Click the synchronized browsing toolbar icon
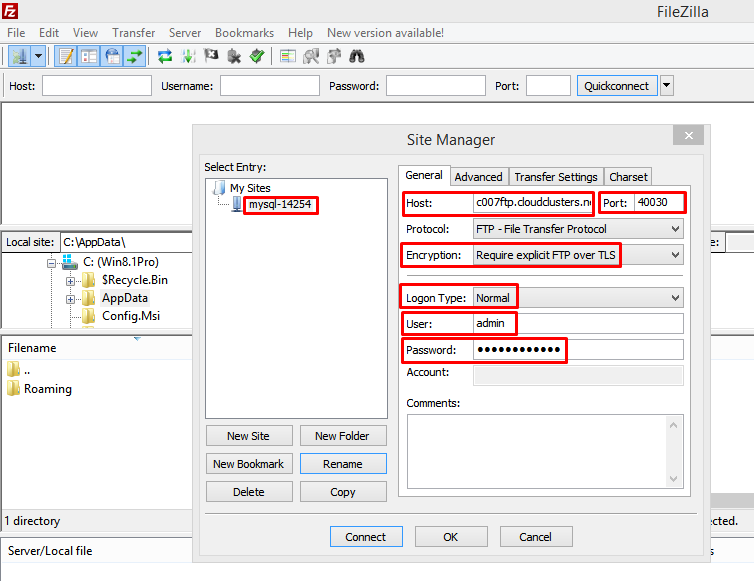Screen dimensions: 754x581 coord(334,56)
